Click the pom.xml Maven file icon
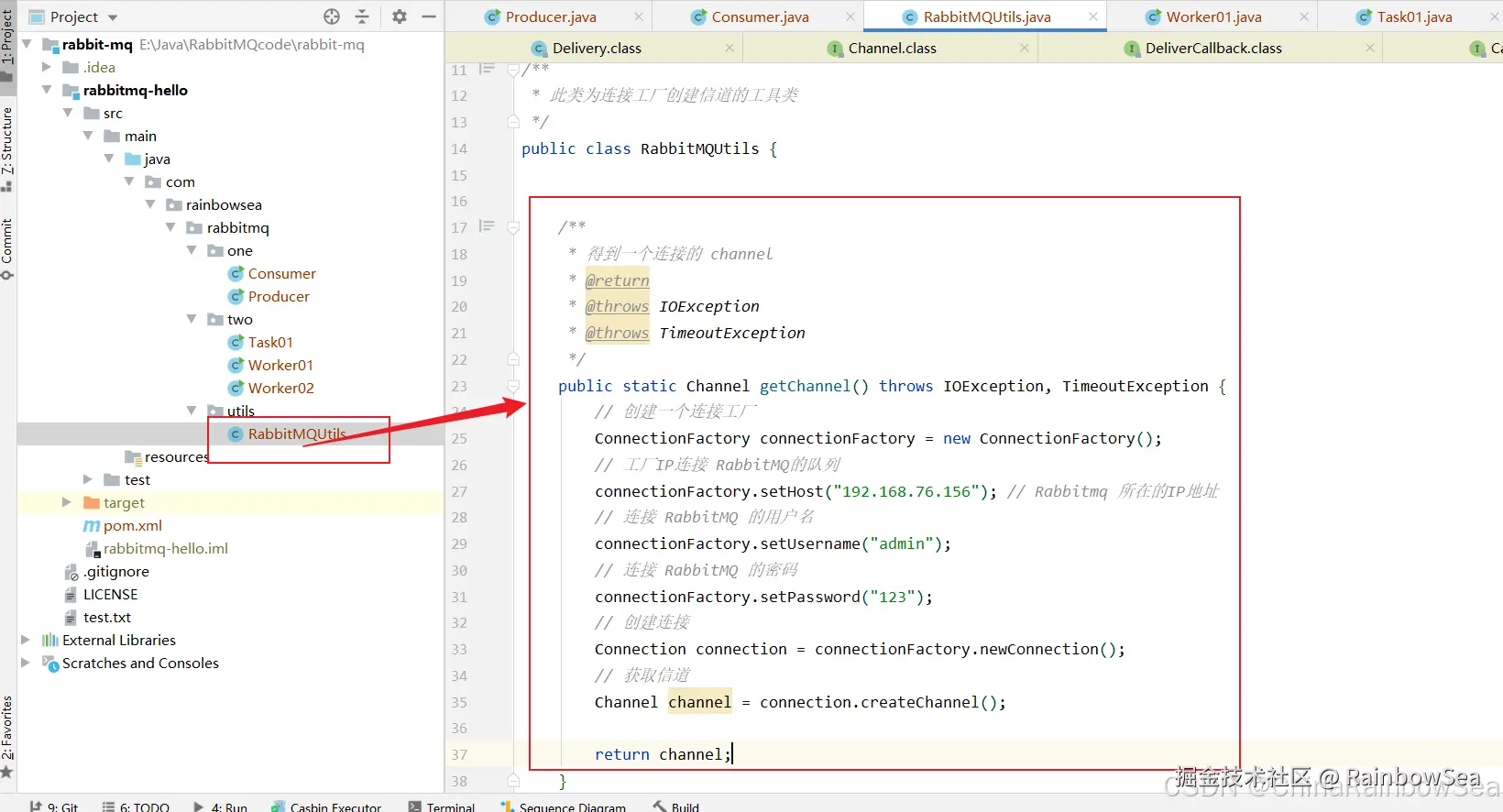This screenshot has height=812, width=1503. click(x=92, y=526)
